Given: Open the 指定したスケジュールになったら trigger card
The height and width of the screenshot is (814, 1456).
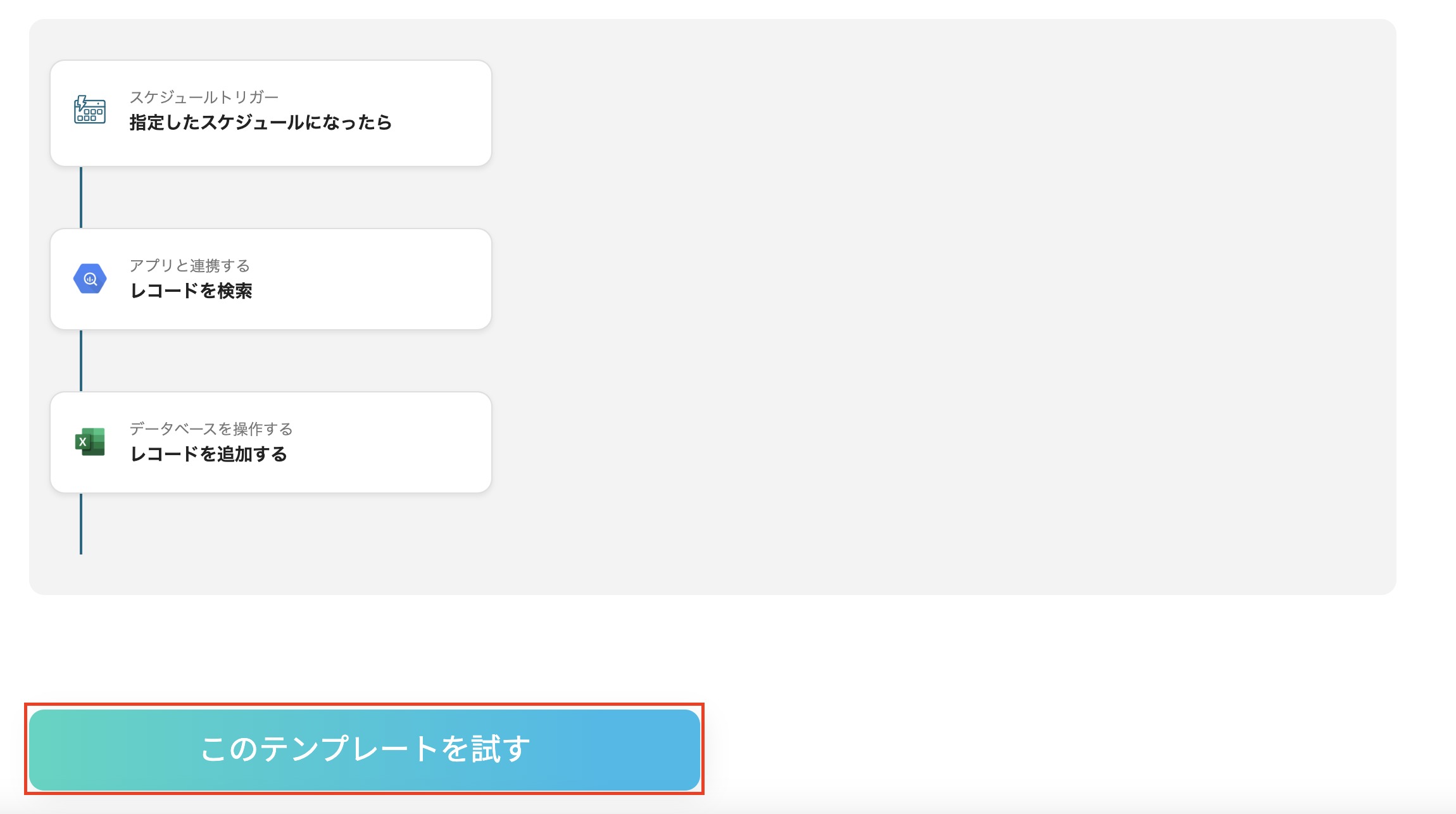Looking at the screenshot, I should tap(270, 113).
